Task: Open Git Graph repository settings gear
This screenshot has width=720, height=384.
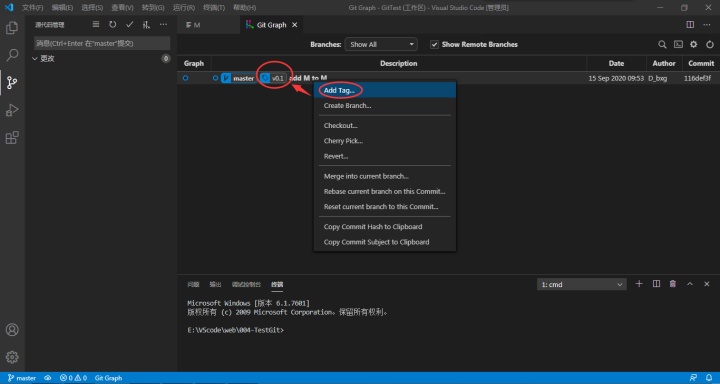Action: 694,45
